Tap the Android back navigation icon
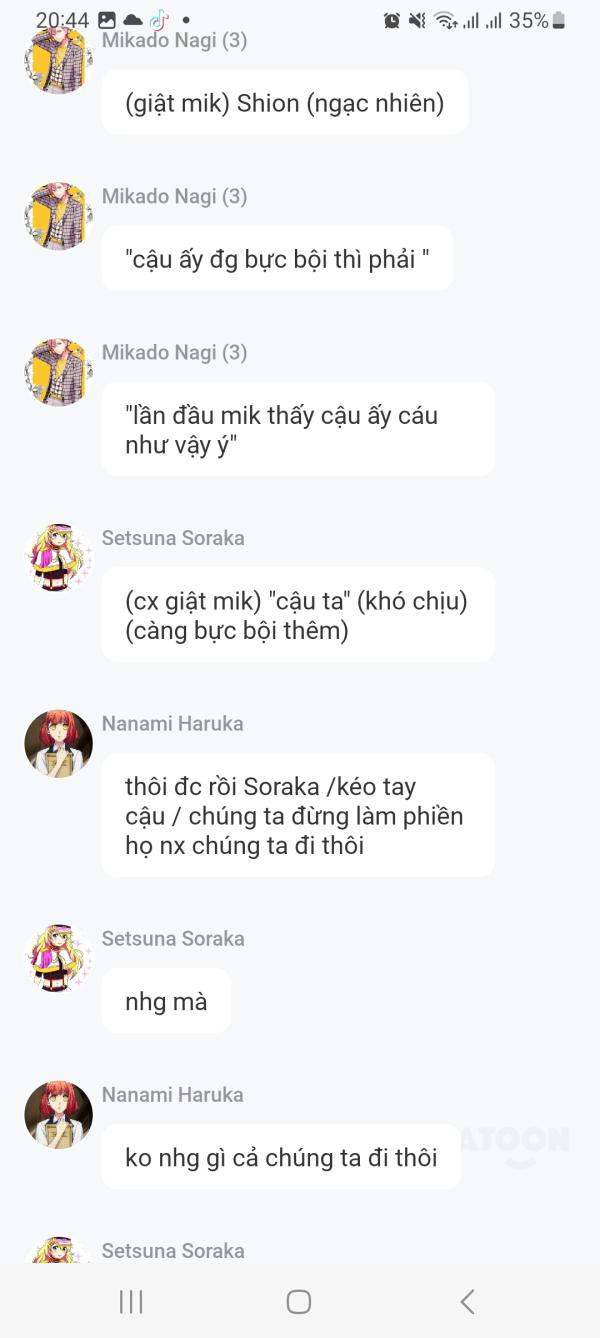600x1338 pixels. click(x=467, y=1301)
